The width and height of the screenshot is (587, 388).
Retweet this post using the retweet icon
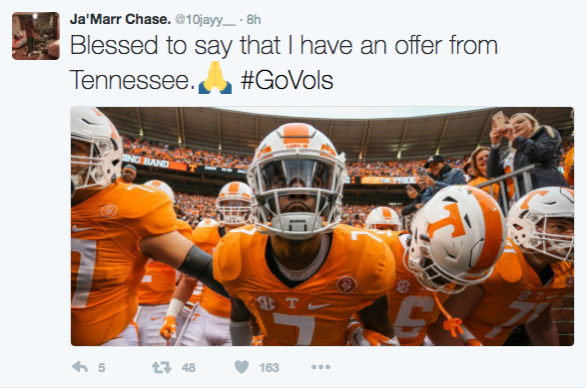[162, 367]
